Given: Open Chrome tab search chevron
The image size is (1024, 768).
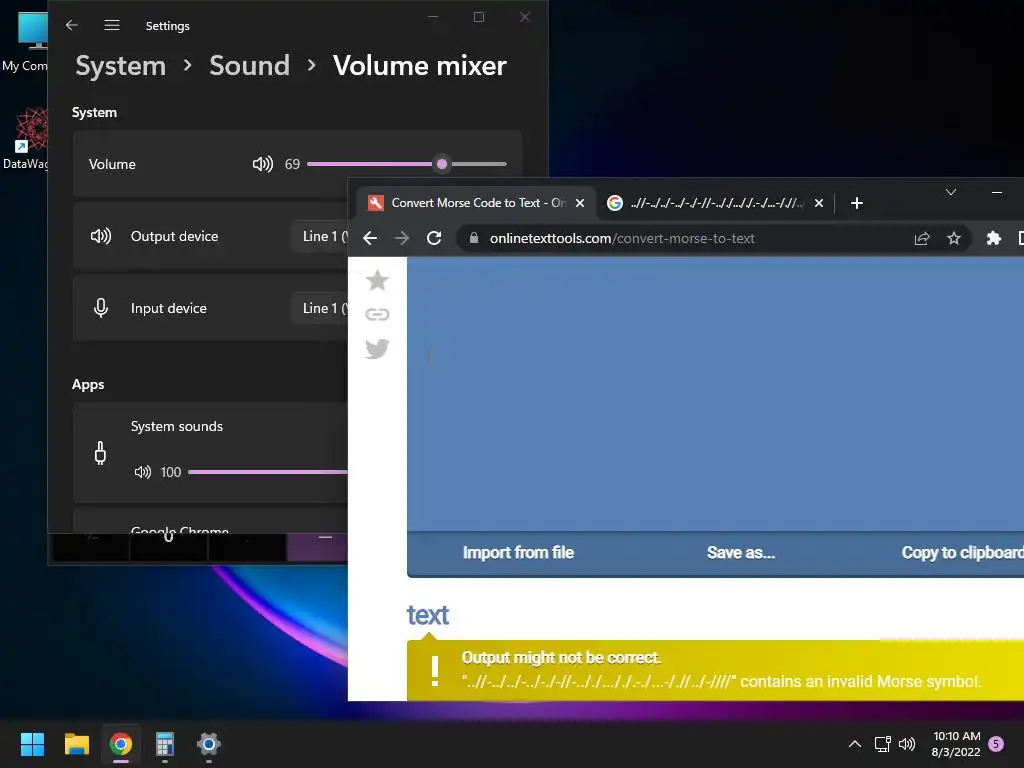Looking at the screenshot, I should 951,192.
